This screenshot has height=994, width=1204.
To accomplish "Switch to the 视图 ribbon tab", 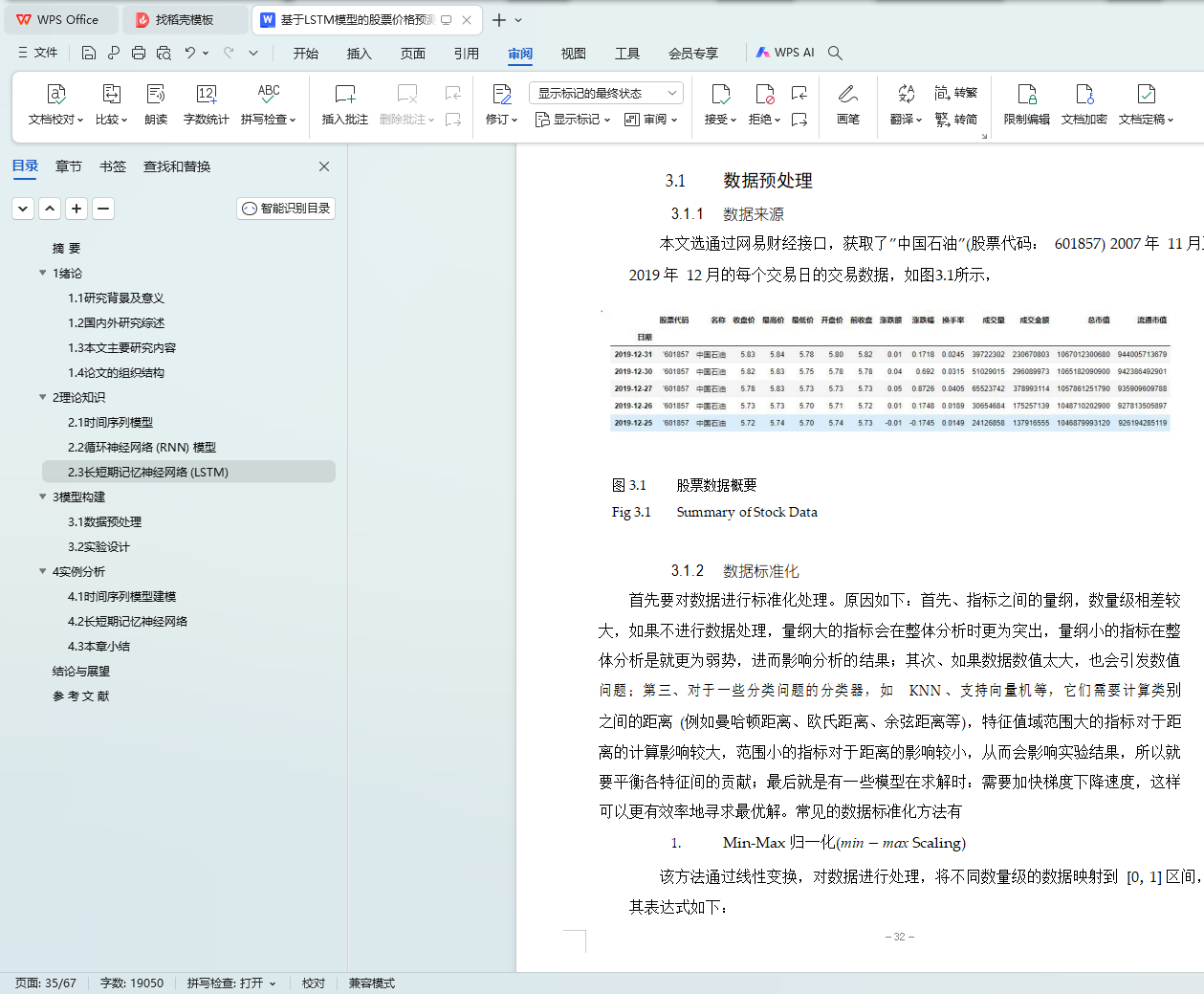I will 574,54.
